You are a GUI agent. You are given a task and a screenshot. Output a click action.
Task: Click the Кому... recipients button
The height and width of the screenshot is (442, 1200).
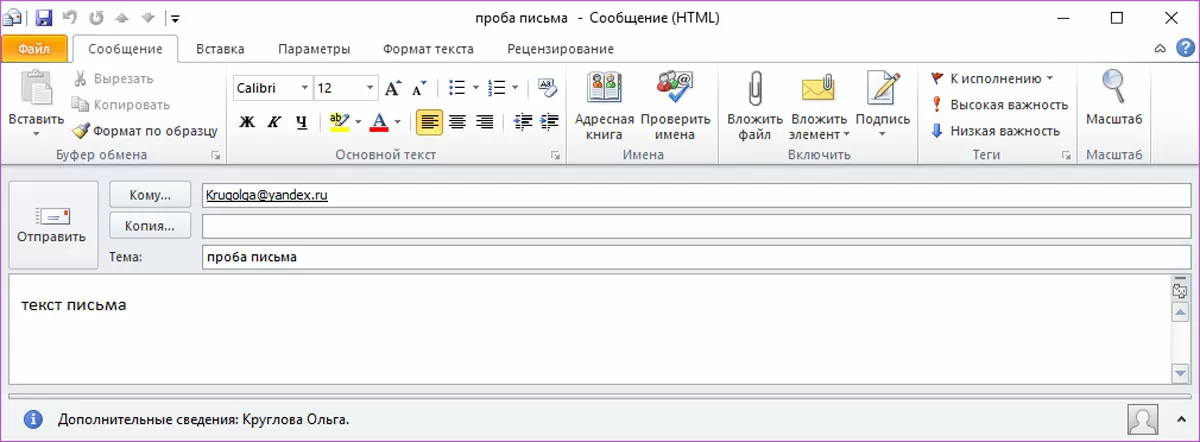pos(150,195)
